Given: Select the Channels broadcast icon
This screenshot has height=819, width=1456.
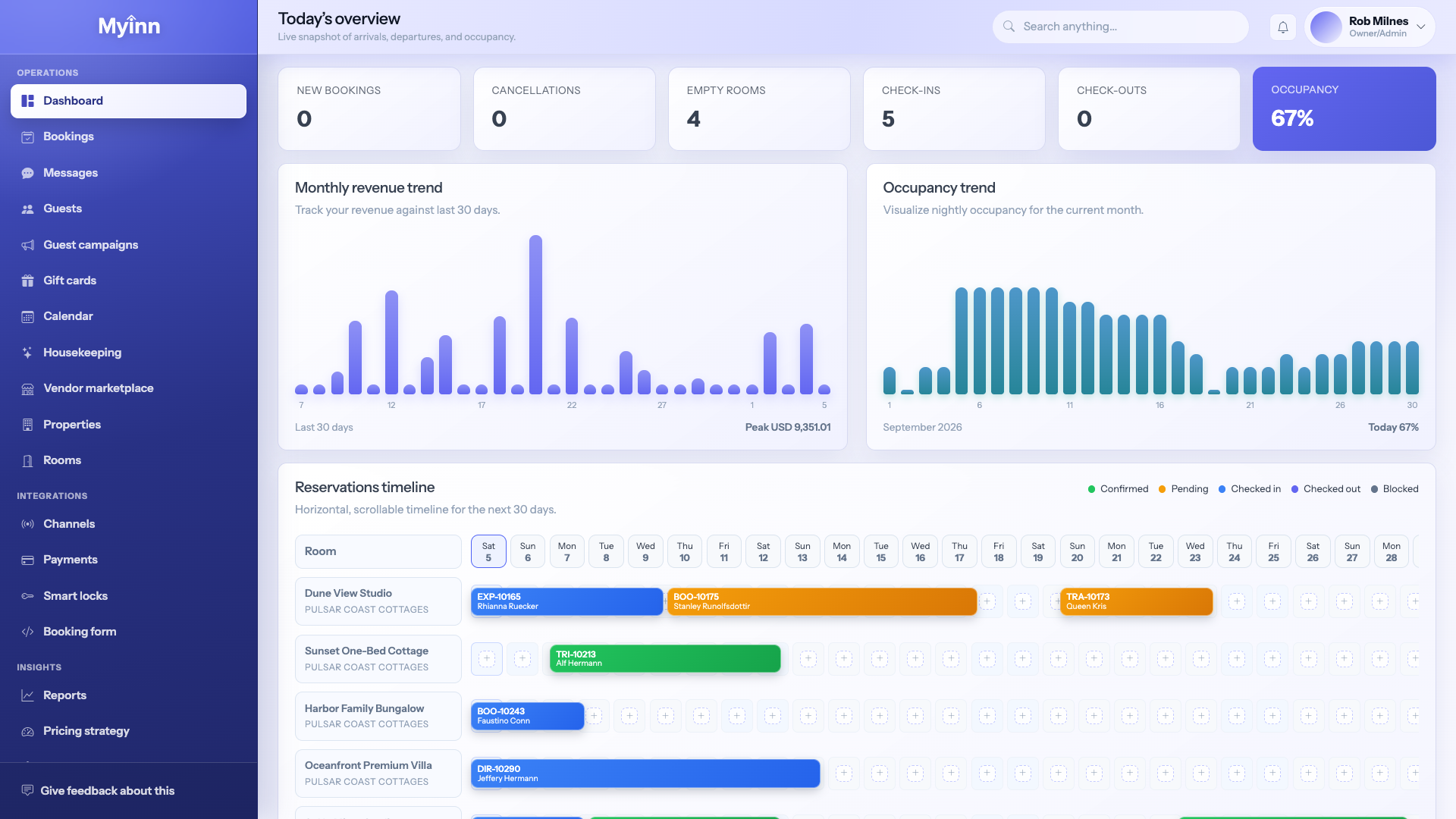Looking at the screenshot, I should click(x=27, y=524).
